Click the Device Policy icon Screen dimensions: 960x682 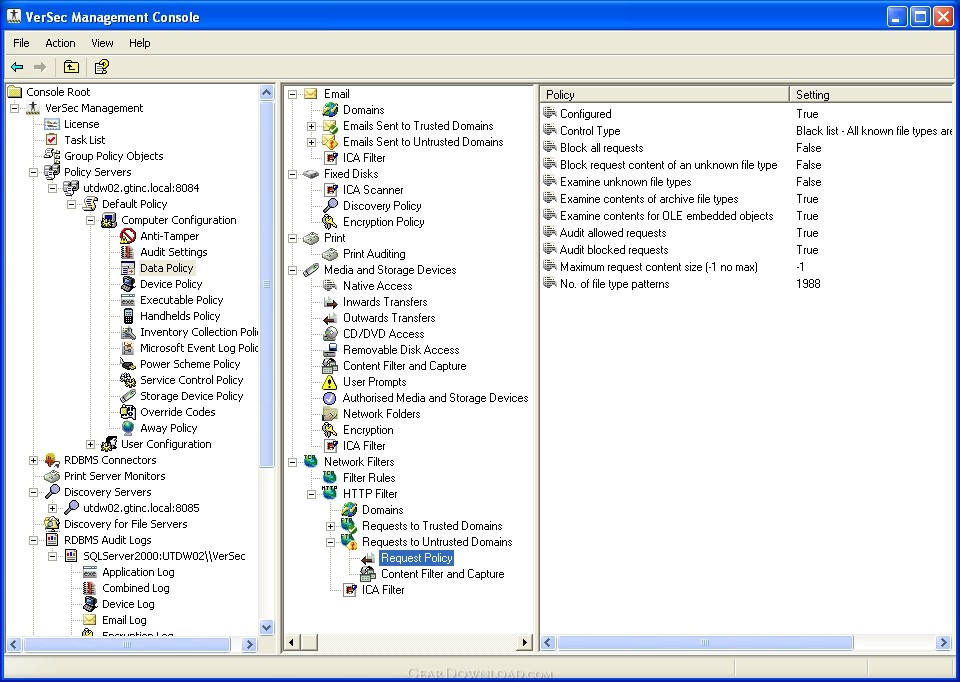128,283
